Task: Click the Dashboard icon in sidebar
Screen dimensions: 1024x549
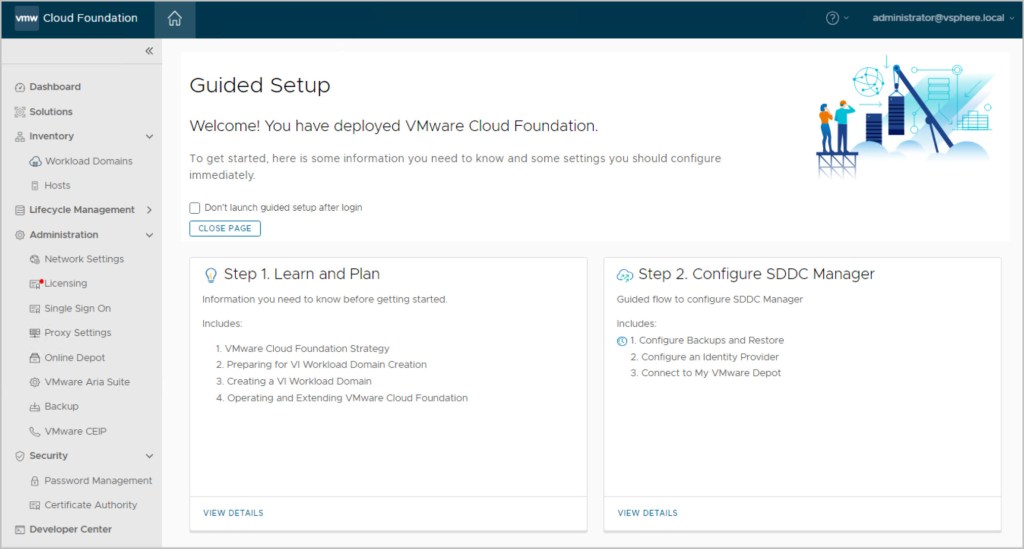Action: pyautogui.click(x=20, y=87)
